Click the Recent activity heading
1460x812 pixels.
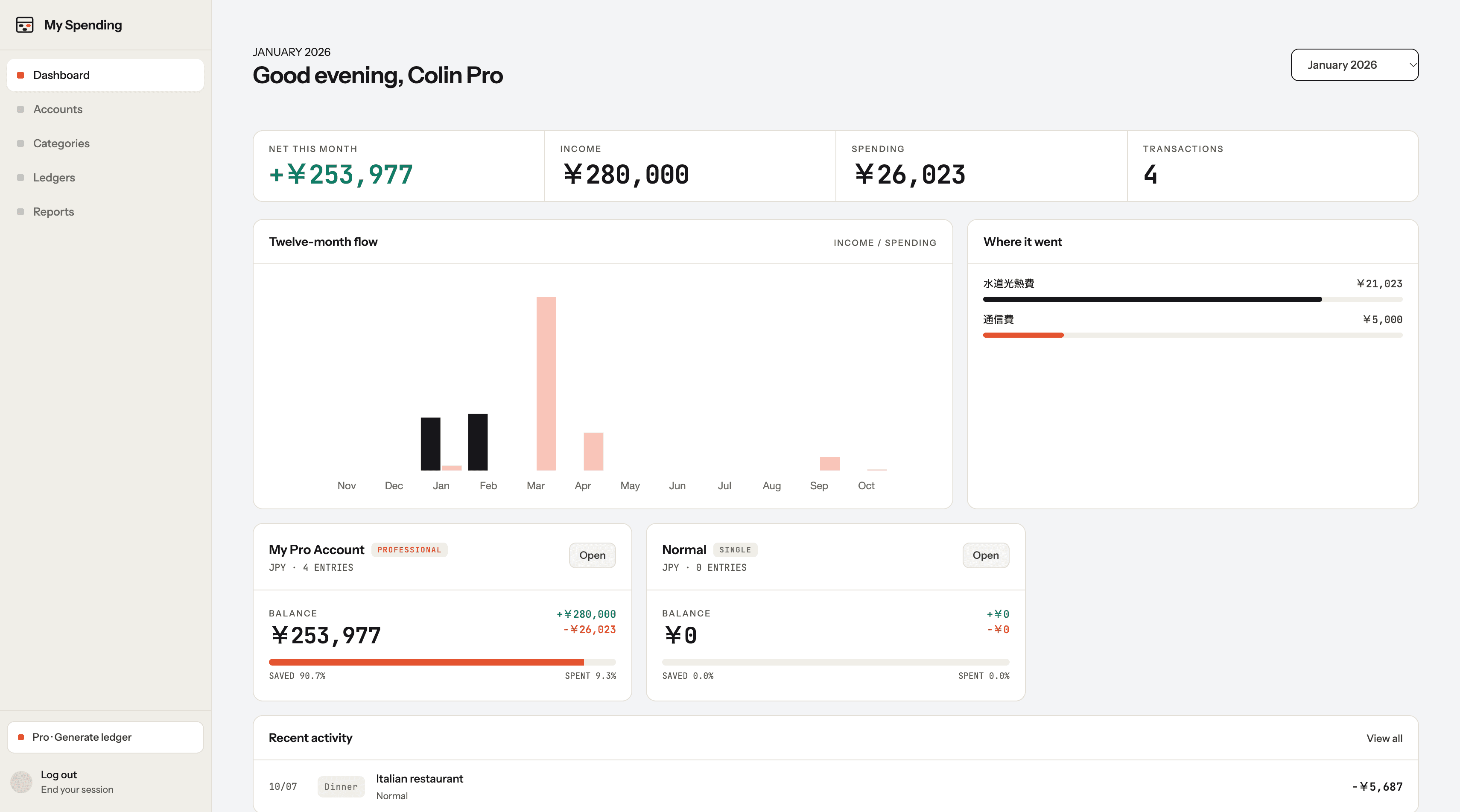(310, 738)
